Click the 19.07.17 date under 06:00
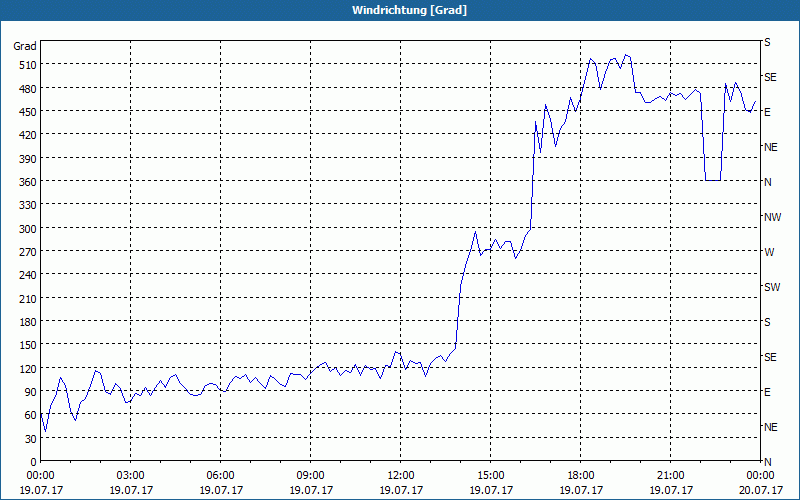This screenshot has width=800, height=500. [220, 490]
